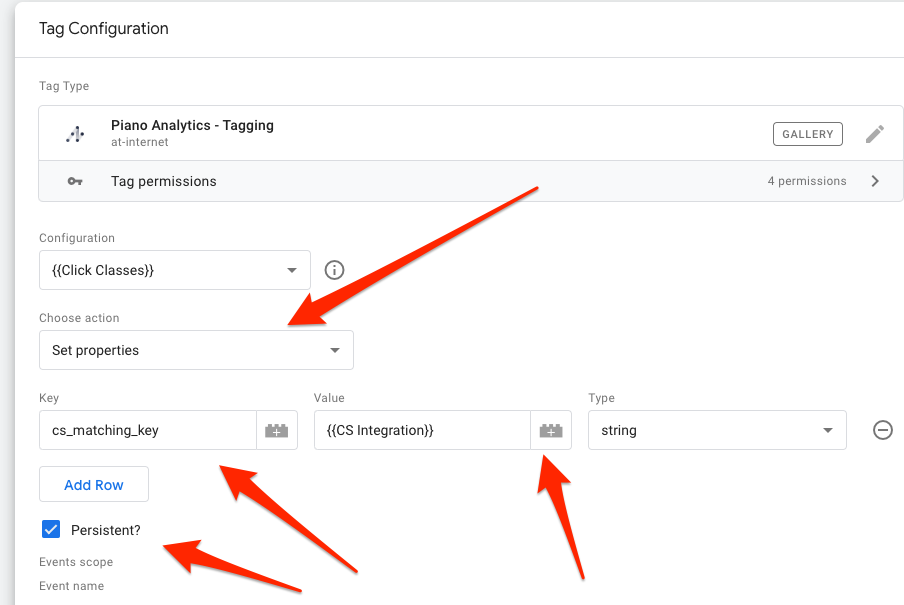Click the Piano Analytics tag logo icon

click(x=75, y=134)
